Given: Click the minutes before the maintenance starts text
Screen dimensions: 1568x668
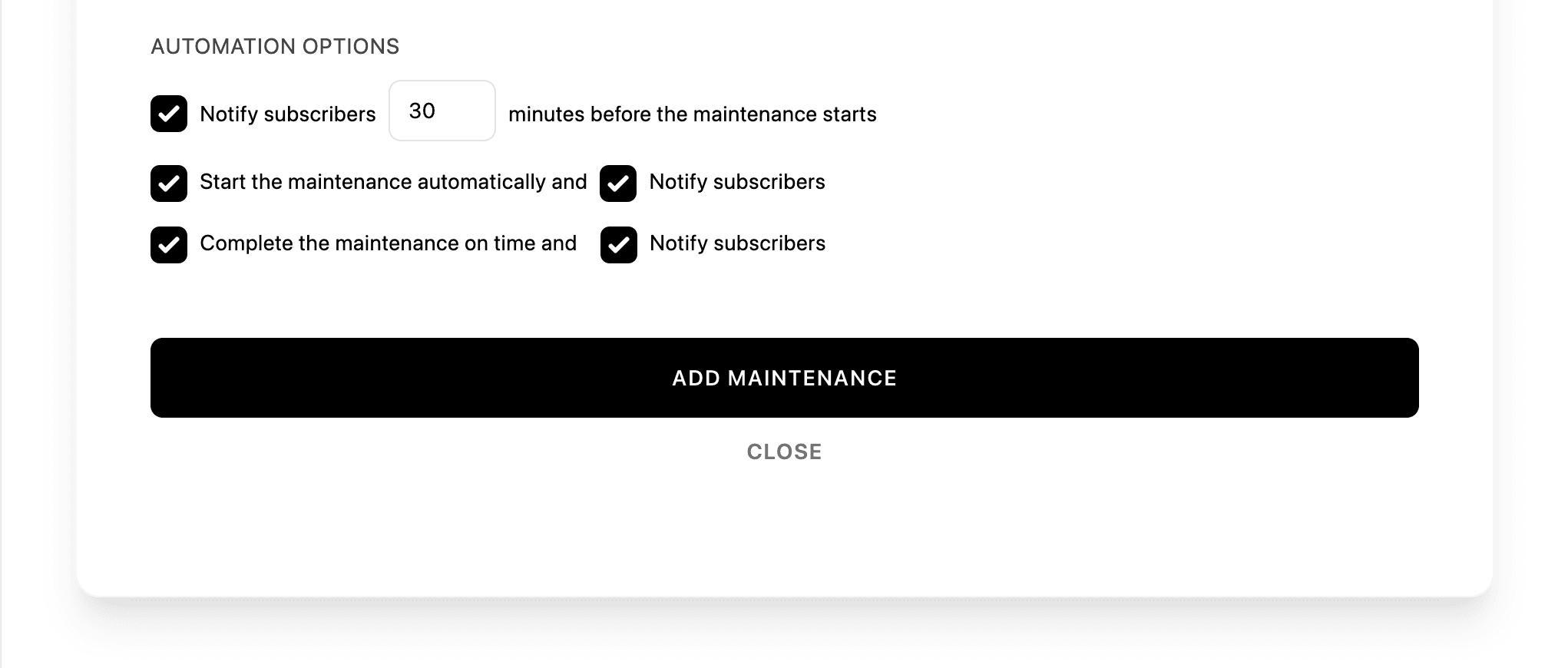Looking at the screenshot, I should point(693,114).
